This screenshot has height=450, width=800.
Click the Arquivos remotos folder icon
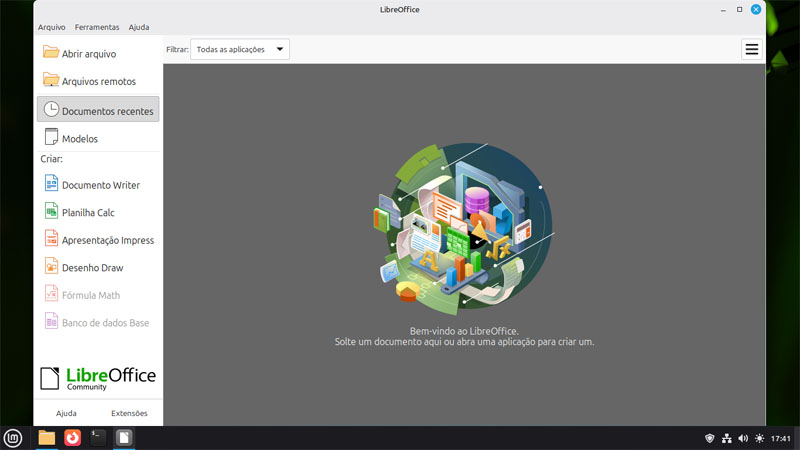pyautogui.click(x=51, y=80)
